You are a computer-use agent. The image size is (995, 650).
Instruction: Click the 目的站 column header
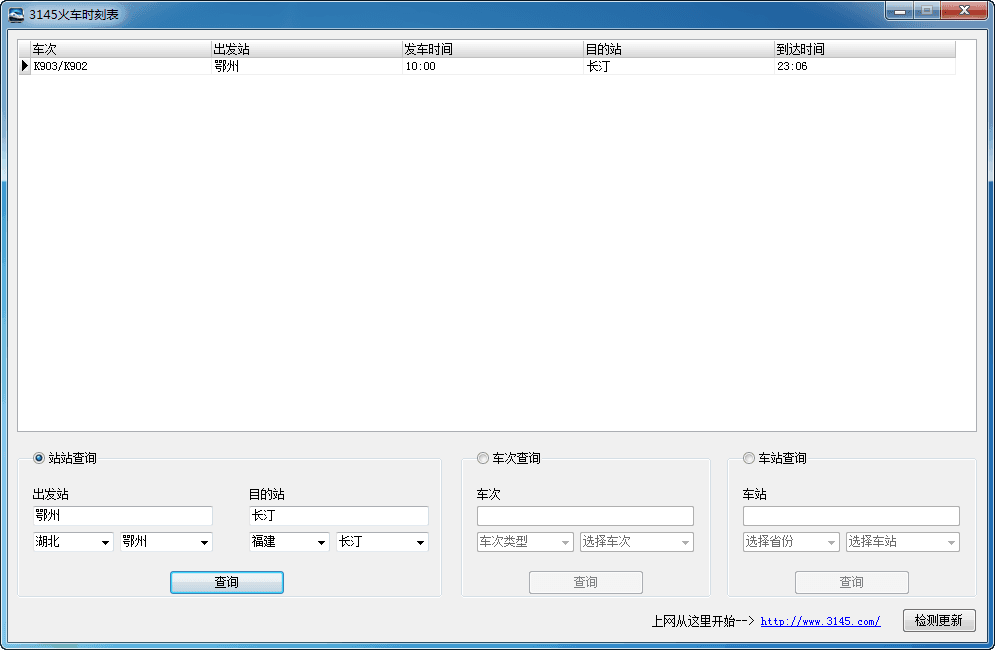tap(678, 49)
